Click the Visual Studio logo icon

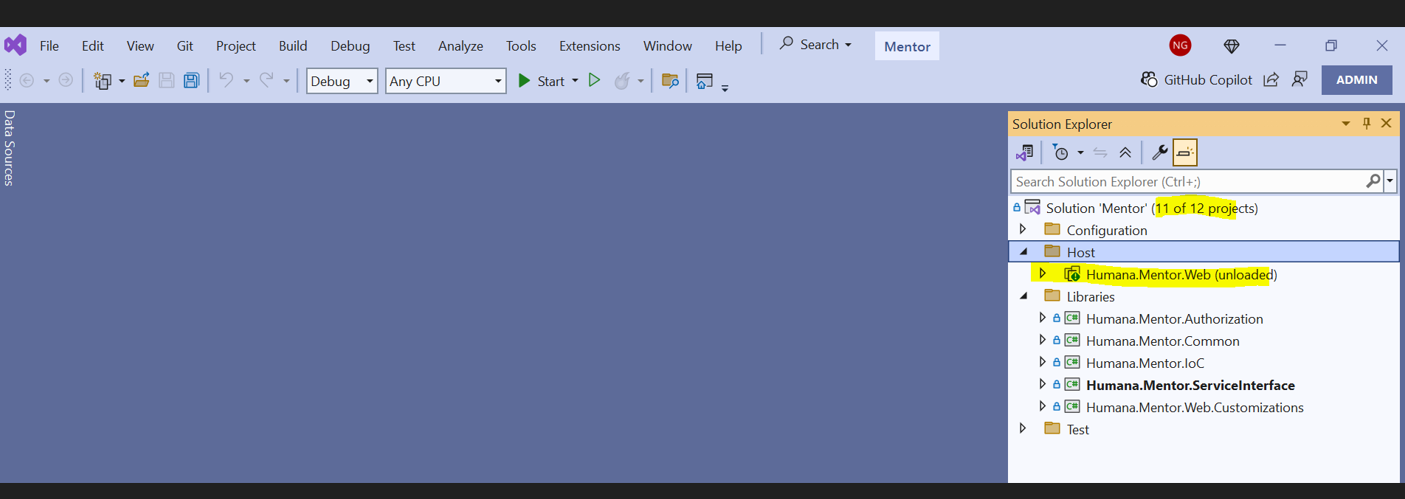pyautogui.click(x=15, y=45)
